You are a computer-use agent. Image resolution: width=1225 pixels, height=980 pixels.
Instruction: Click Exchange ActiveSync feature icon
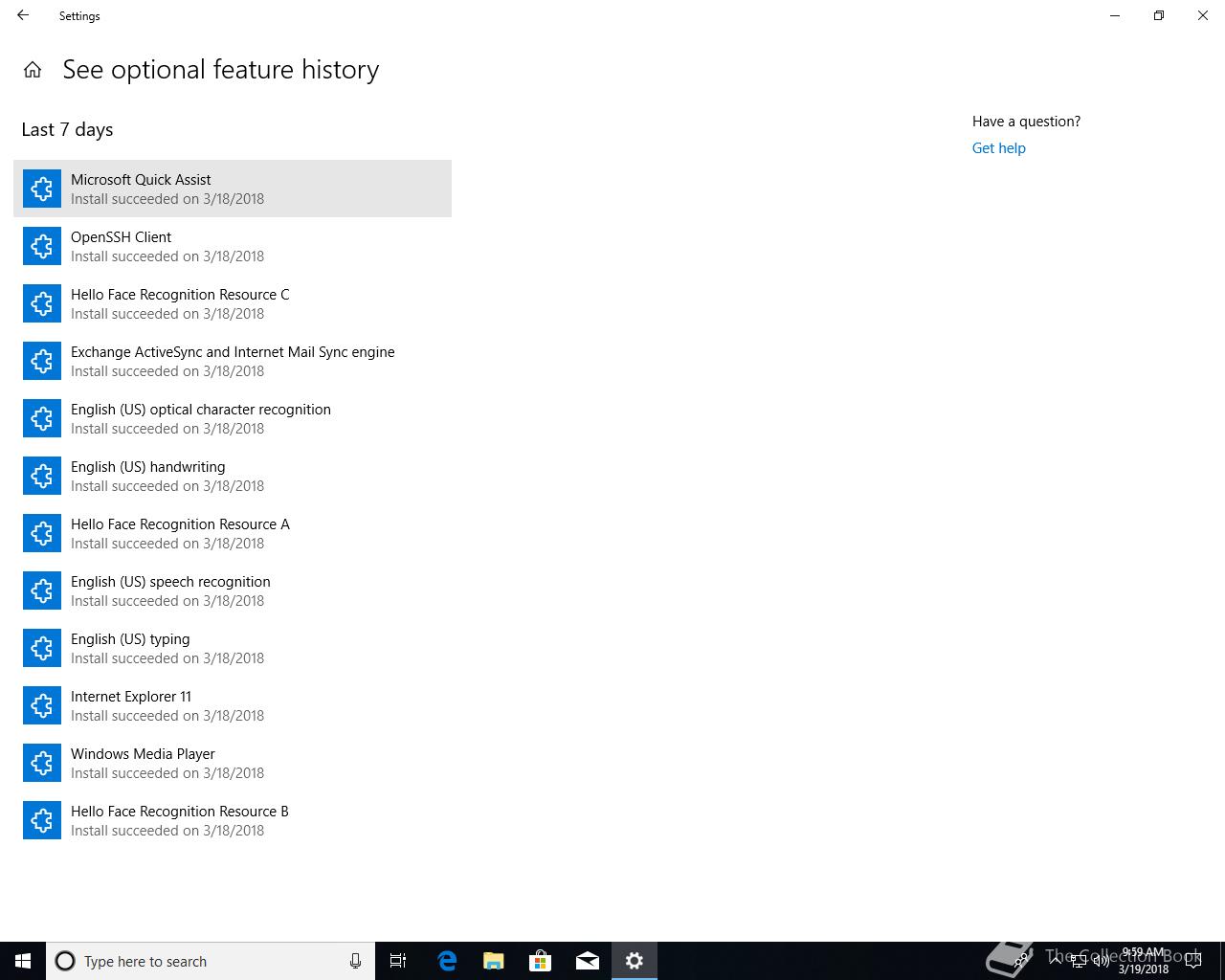[x=42, y=361]
